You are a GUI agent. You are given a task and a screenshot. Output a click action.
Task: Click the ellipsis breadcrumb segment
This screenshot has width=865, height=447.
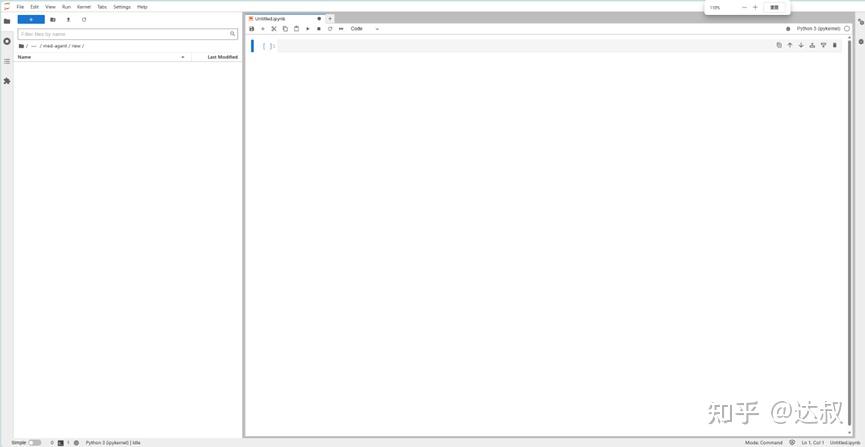point(34,46)
